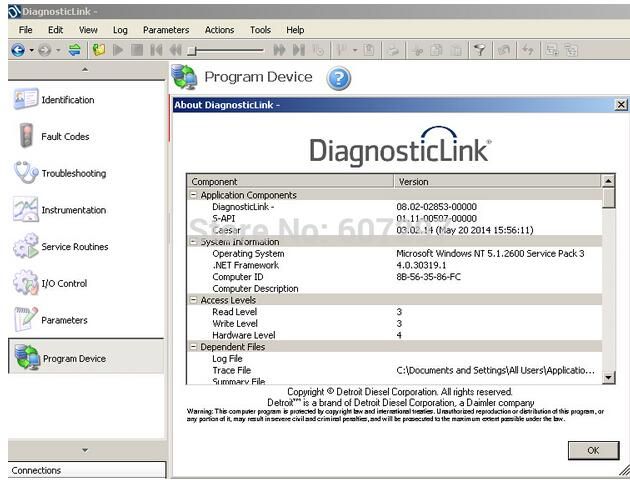
Task: Collapse the Application Components group
Action: pyautogui.click(x=193, y=195)
